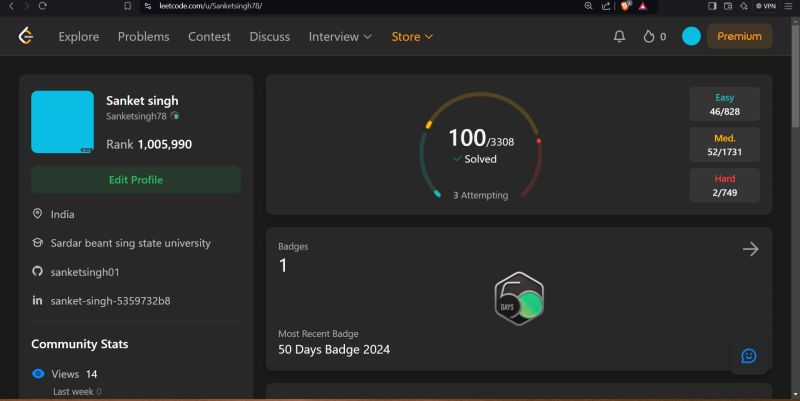800x401 pixels.
Task: Toggle the browser sidebar panel icon
Action: tap(712, 6)
